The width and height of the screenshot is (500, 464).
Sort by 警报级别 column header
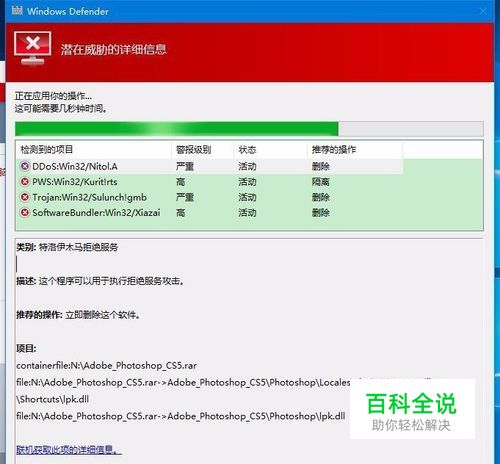(203, 150)
